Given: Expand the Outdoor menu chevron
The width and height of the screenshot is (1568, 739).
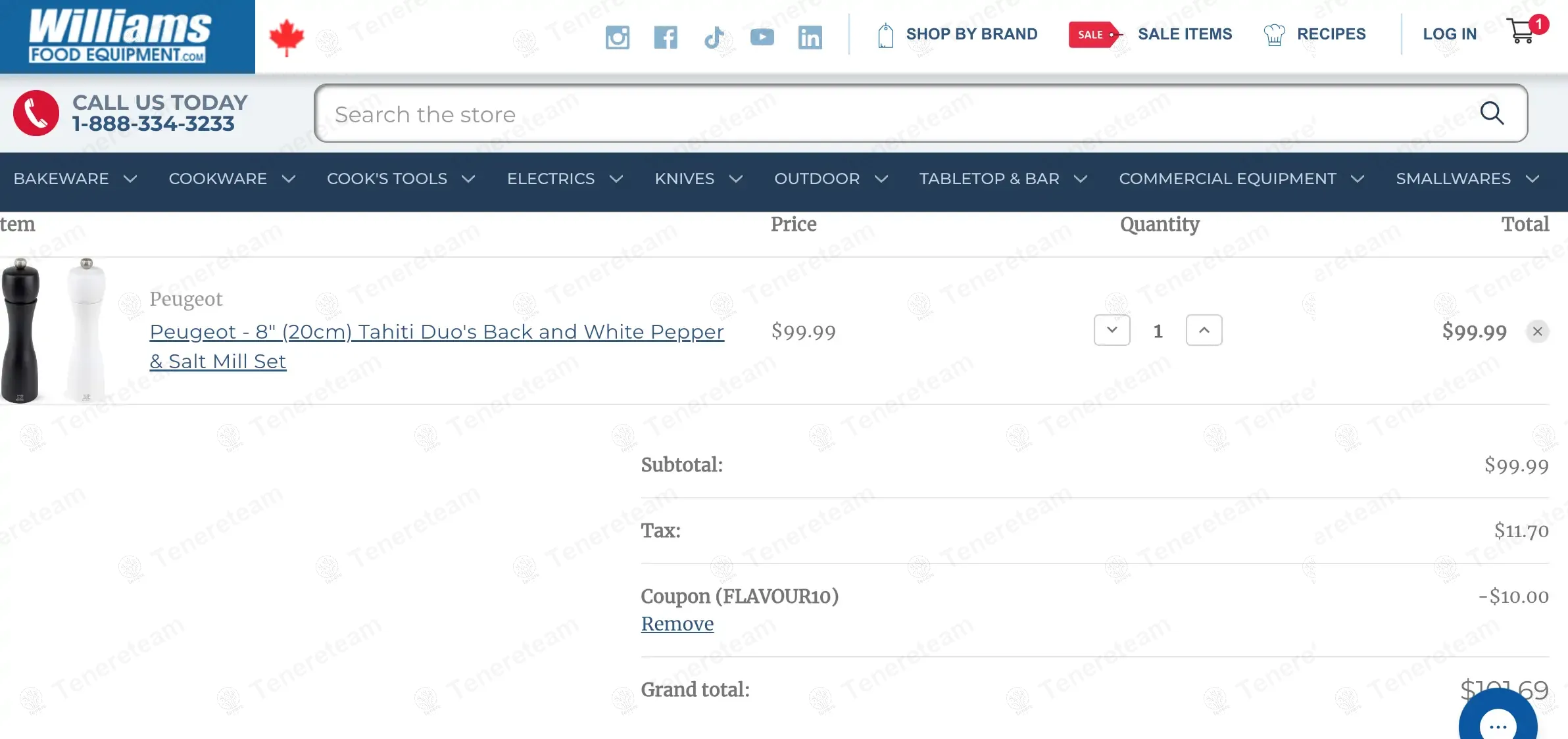Looking at the screenshot, I should 881,179.
